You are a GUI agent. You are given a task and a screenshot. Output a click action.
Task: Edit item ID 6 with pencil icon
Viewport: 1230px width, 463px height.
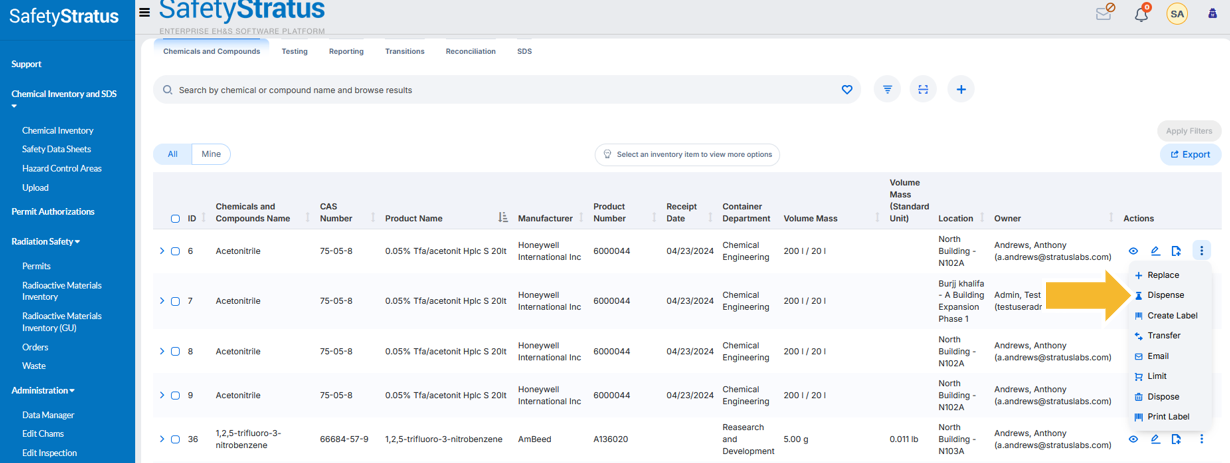(x=1155, y=251)
